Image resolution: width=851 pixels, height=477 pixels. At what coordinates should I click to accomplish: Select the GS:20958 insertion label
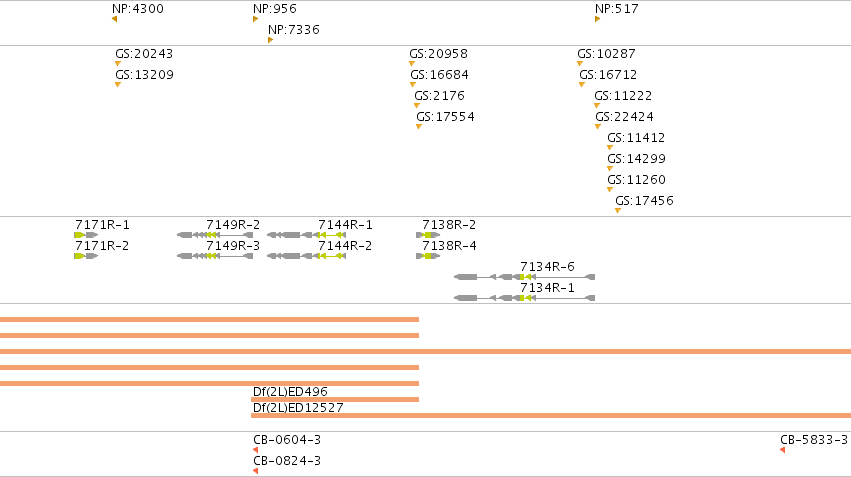(x=439, y=54)
